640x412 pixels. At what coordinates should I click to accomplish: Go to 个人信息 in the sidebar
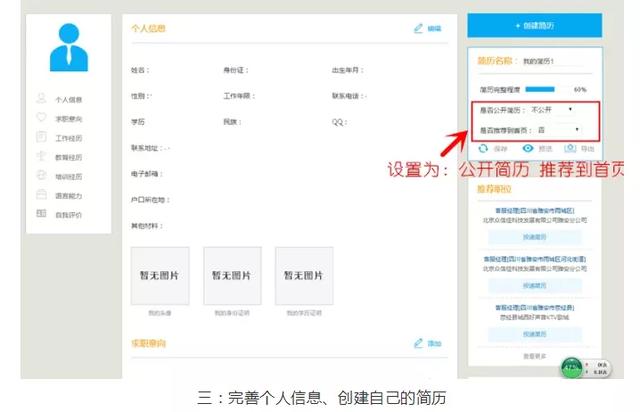pyautogui.click(x=68, y=100)
